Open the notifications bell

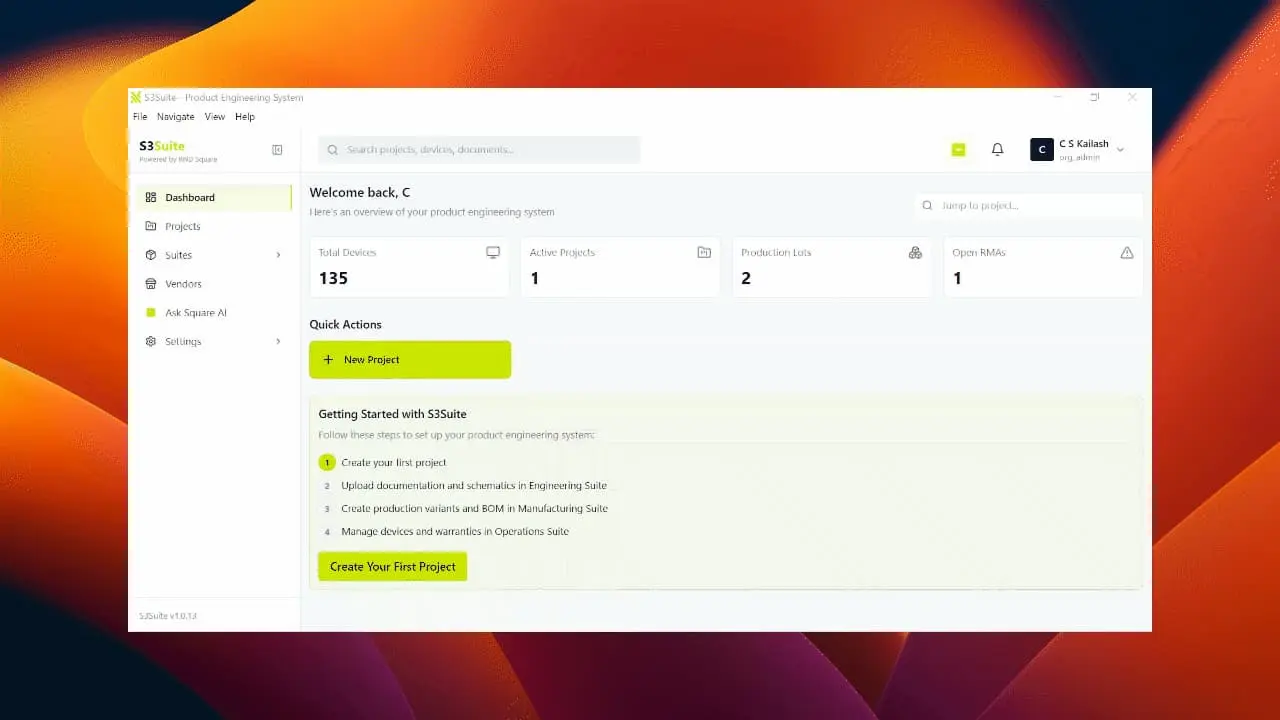(x=997, y=149)
